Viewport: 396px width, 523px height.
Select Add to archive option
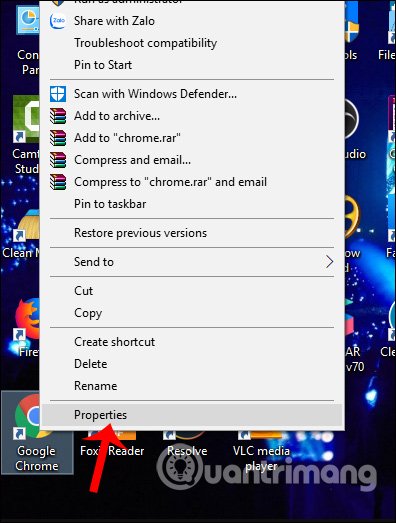click(192, 116)
